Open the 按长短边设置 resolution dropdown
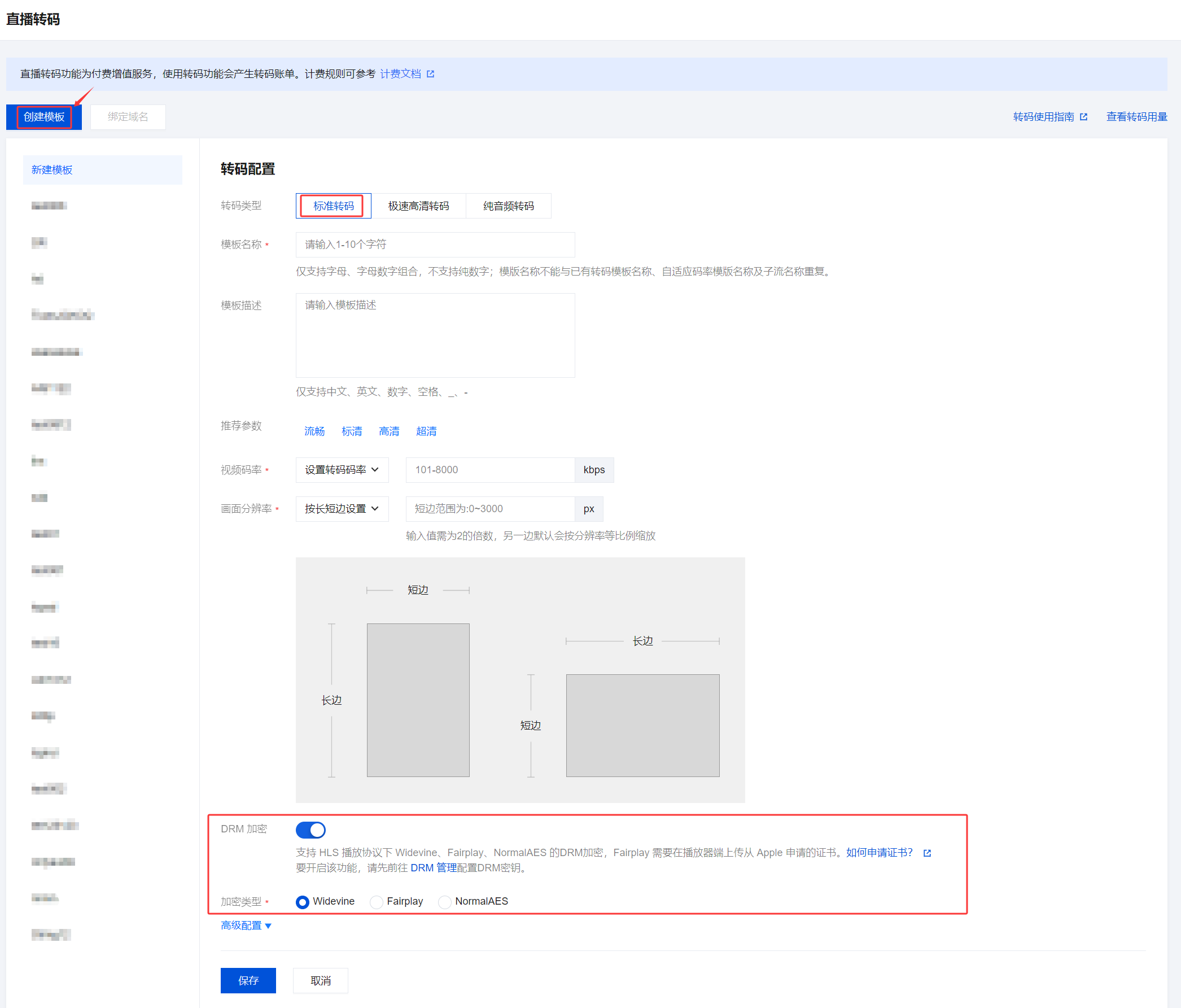Viewport: 1181px width, 1008px height. (342, 509)
